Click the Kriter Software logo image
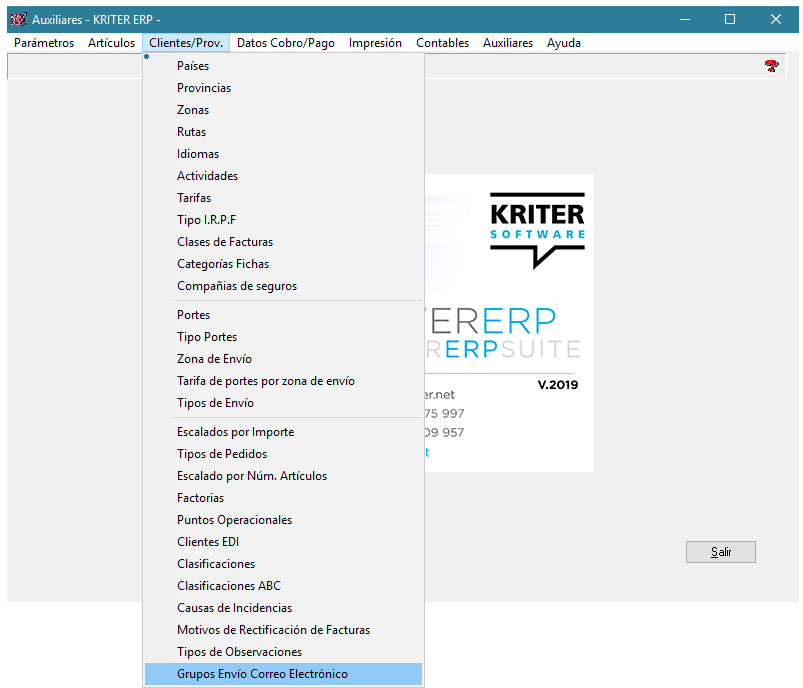The image size is (803, 688). (537, 231)
